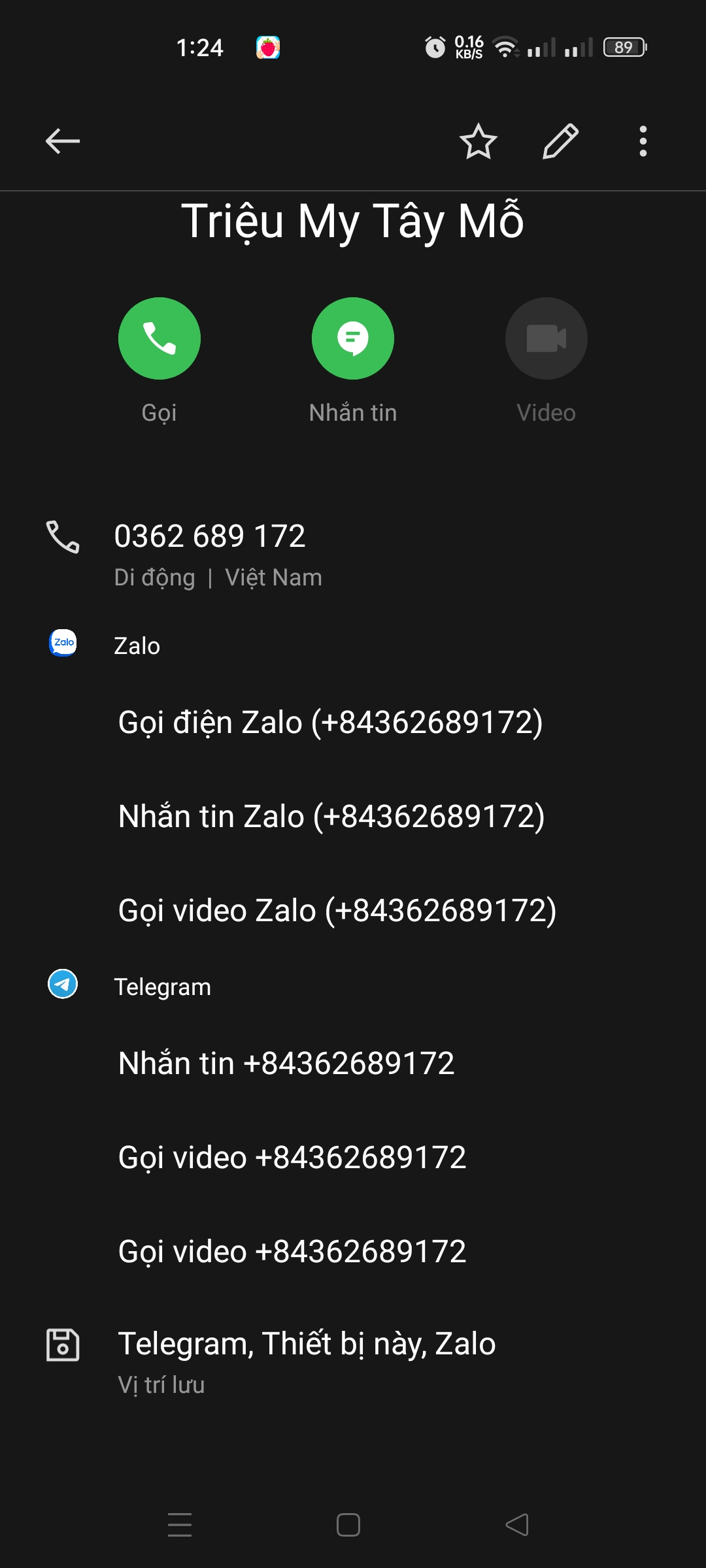Select Gọi video Zalo option
Image resolution: width=706 pixels, height=1568 pixels.
[x=353, y=911]
